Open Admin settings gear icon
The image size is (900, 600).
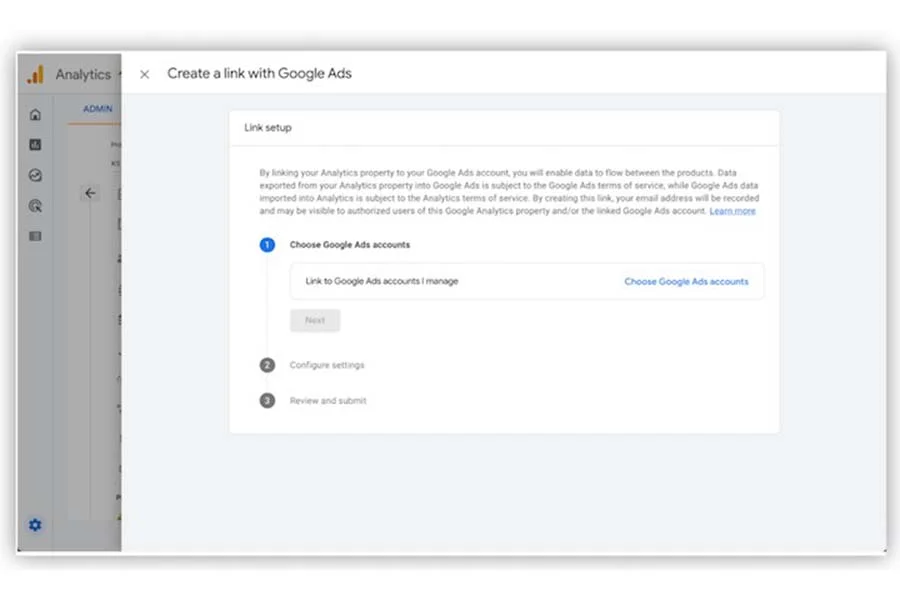[35, 525]
